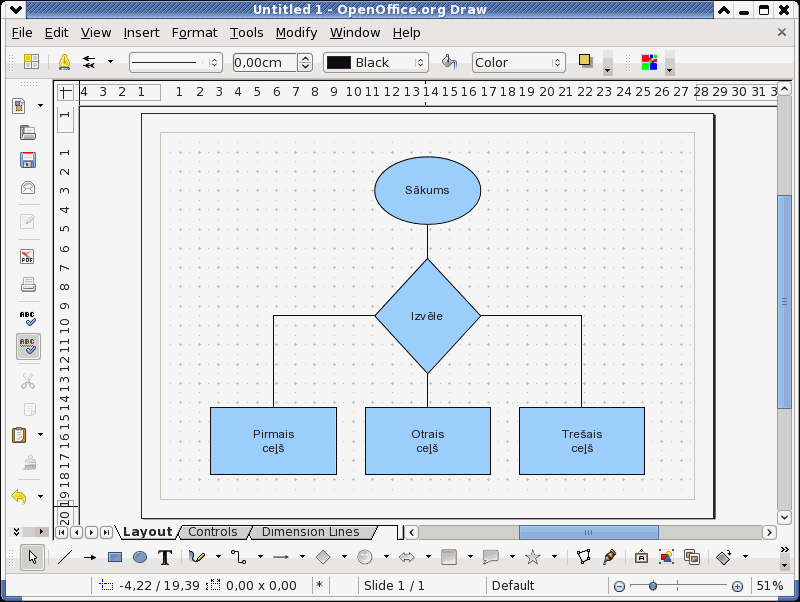This screenshot has width=800, height=602.
Task: Switch to the Controls layer tab
Action: pos(213,532)
